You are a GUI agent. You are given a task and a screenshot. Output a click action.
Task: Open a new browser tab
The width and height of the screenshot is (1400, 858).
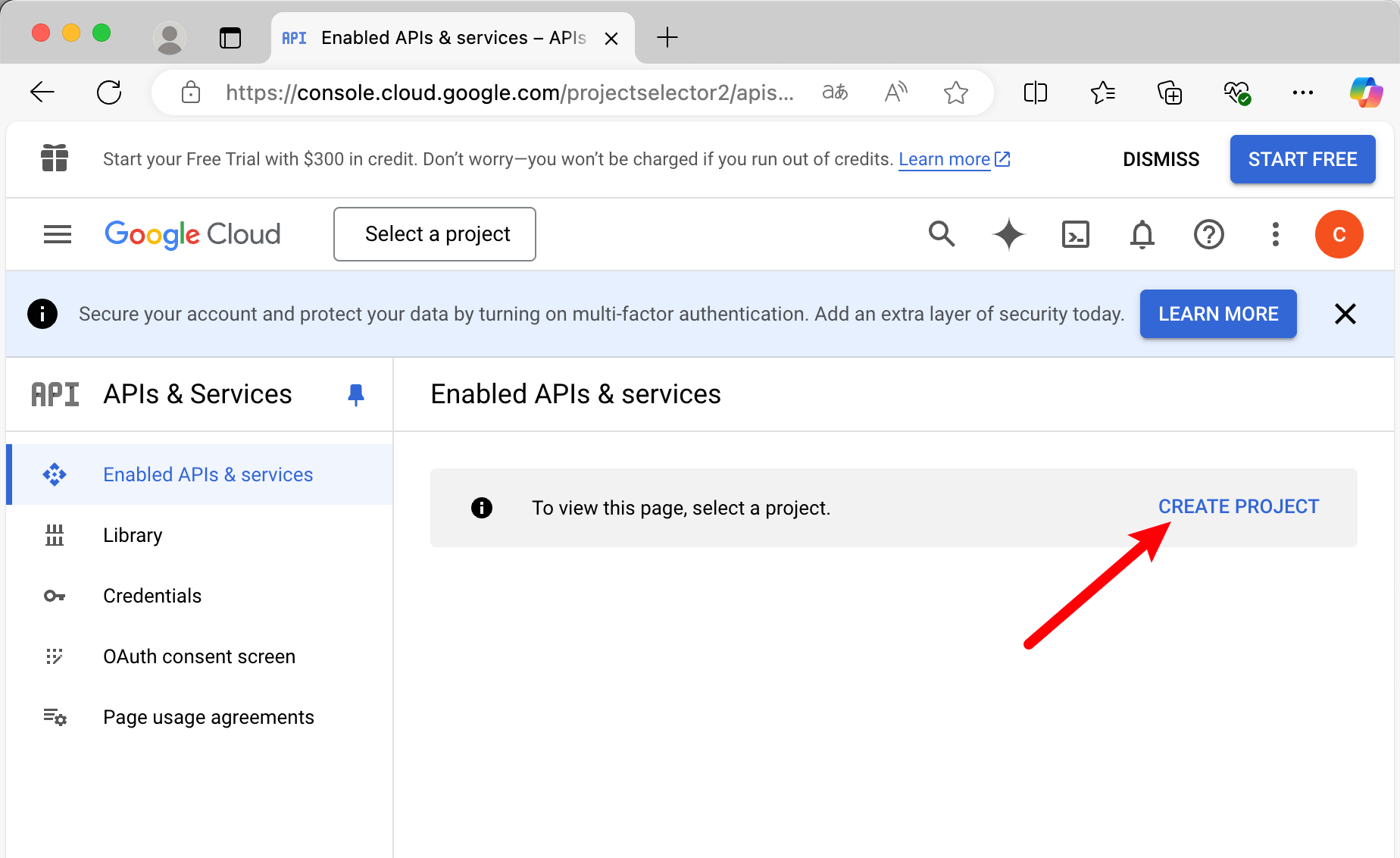667,37
